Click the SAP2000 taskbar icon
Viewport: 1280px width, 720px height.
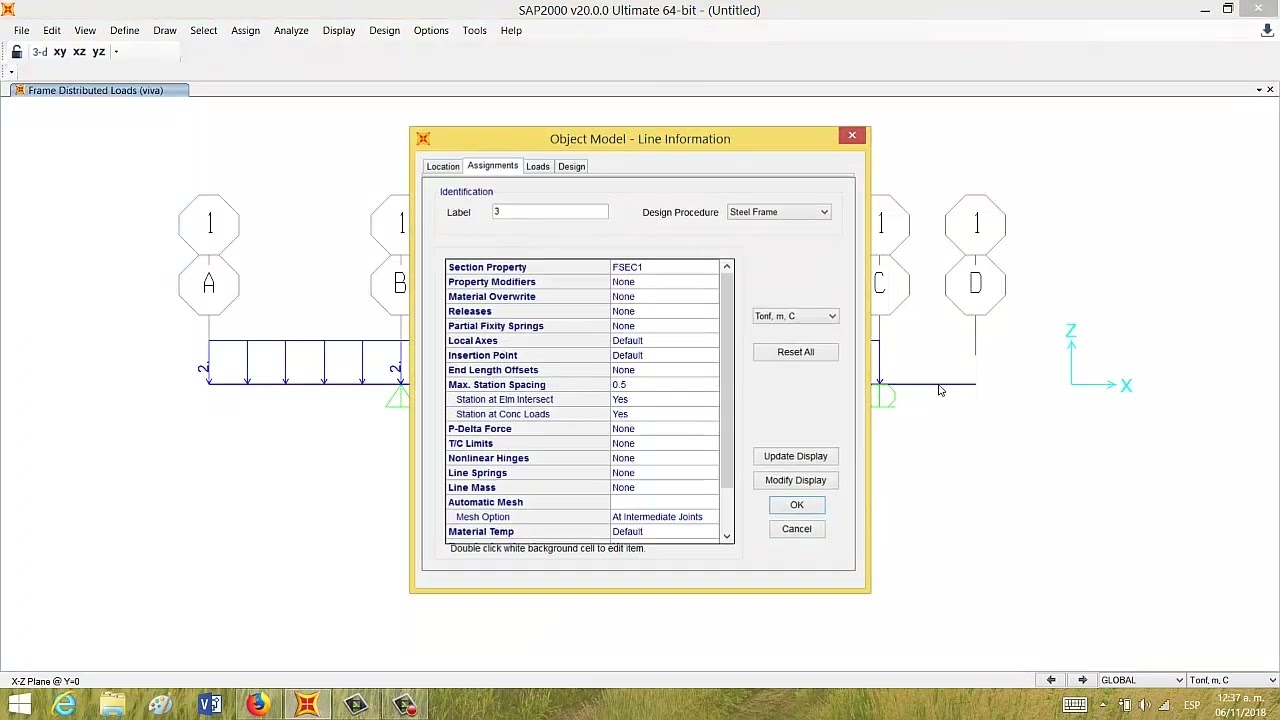307,705
